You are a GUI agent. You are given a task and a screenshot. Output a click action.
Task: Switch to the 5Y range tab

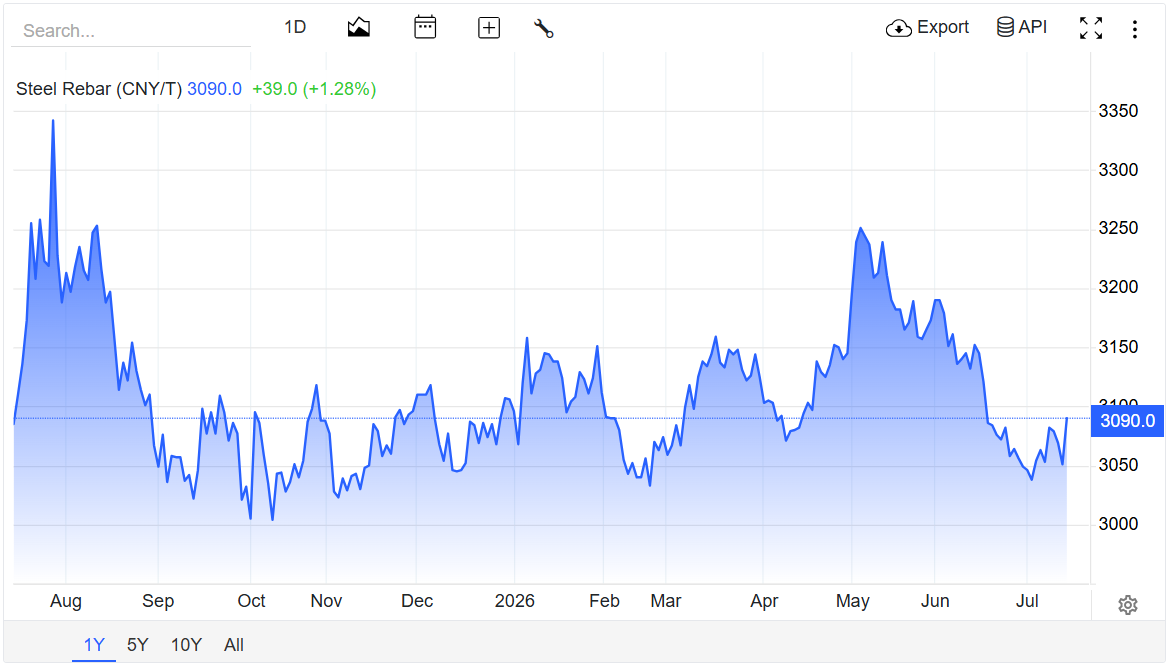click(137, 645)
